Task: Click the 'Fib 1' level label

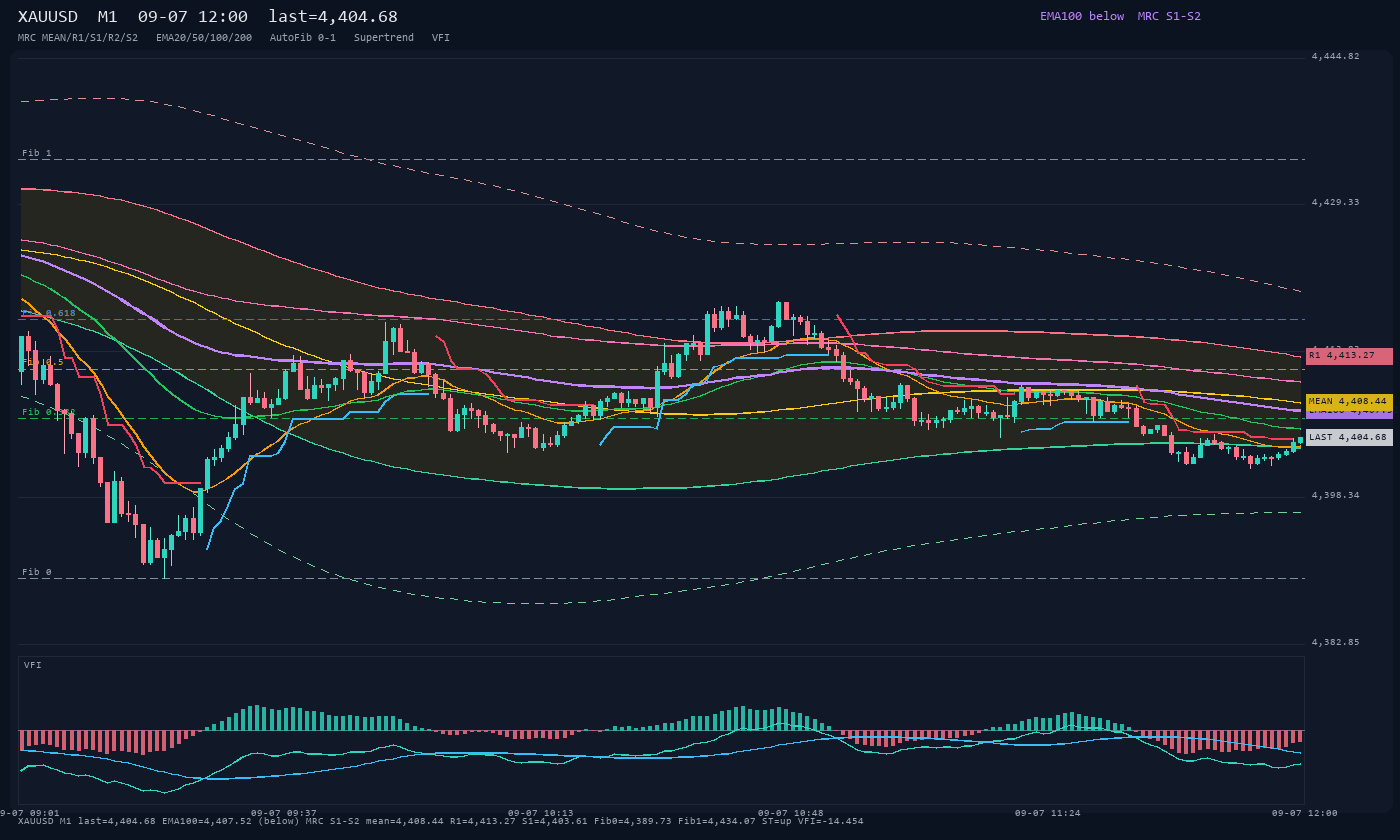Action: (37, 153)
